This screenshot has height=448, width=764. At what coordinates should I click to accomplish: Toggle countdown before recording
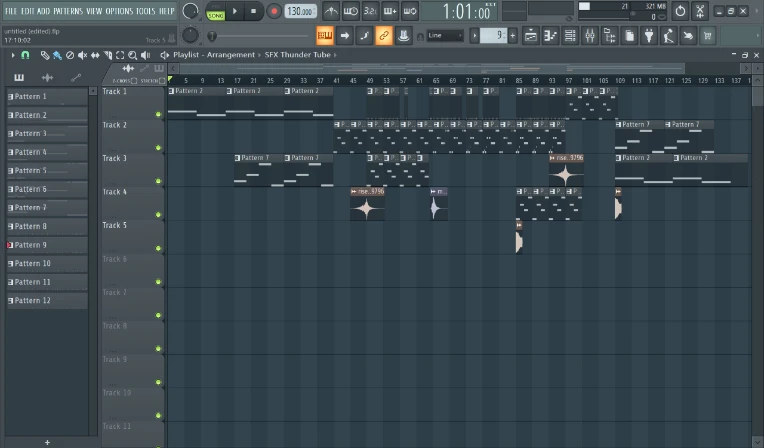coord(370,11)
